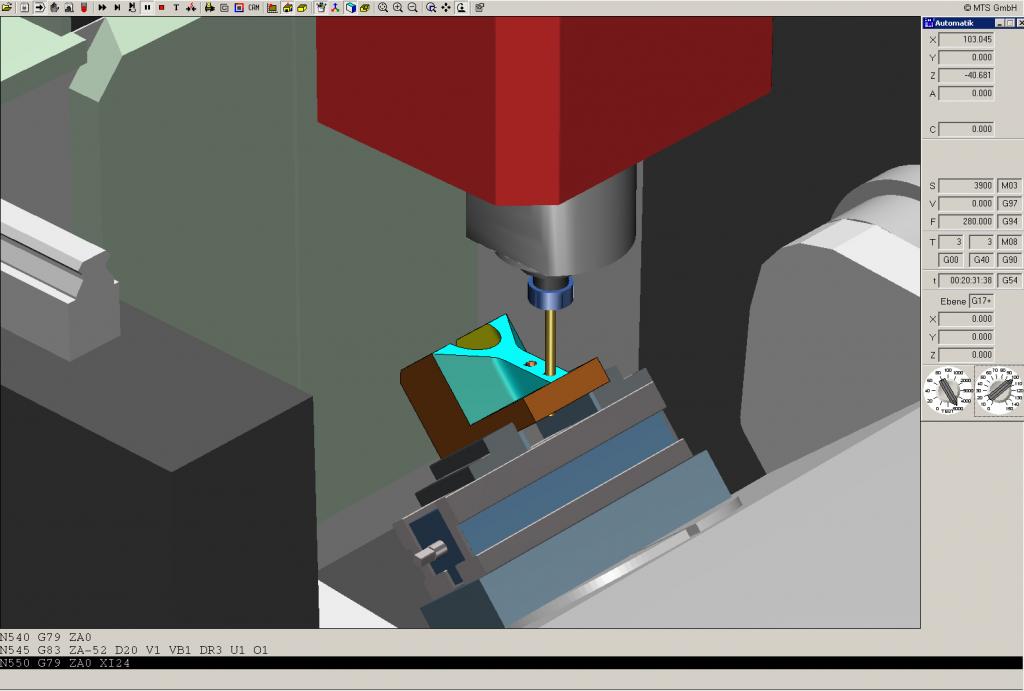Image resolution: width=1024 pixels, height=691 pixels.
Task: Select highlighted NC line N550 G79 ZA0 XI24
Action: [x=512, y=663]
